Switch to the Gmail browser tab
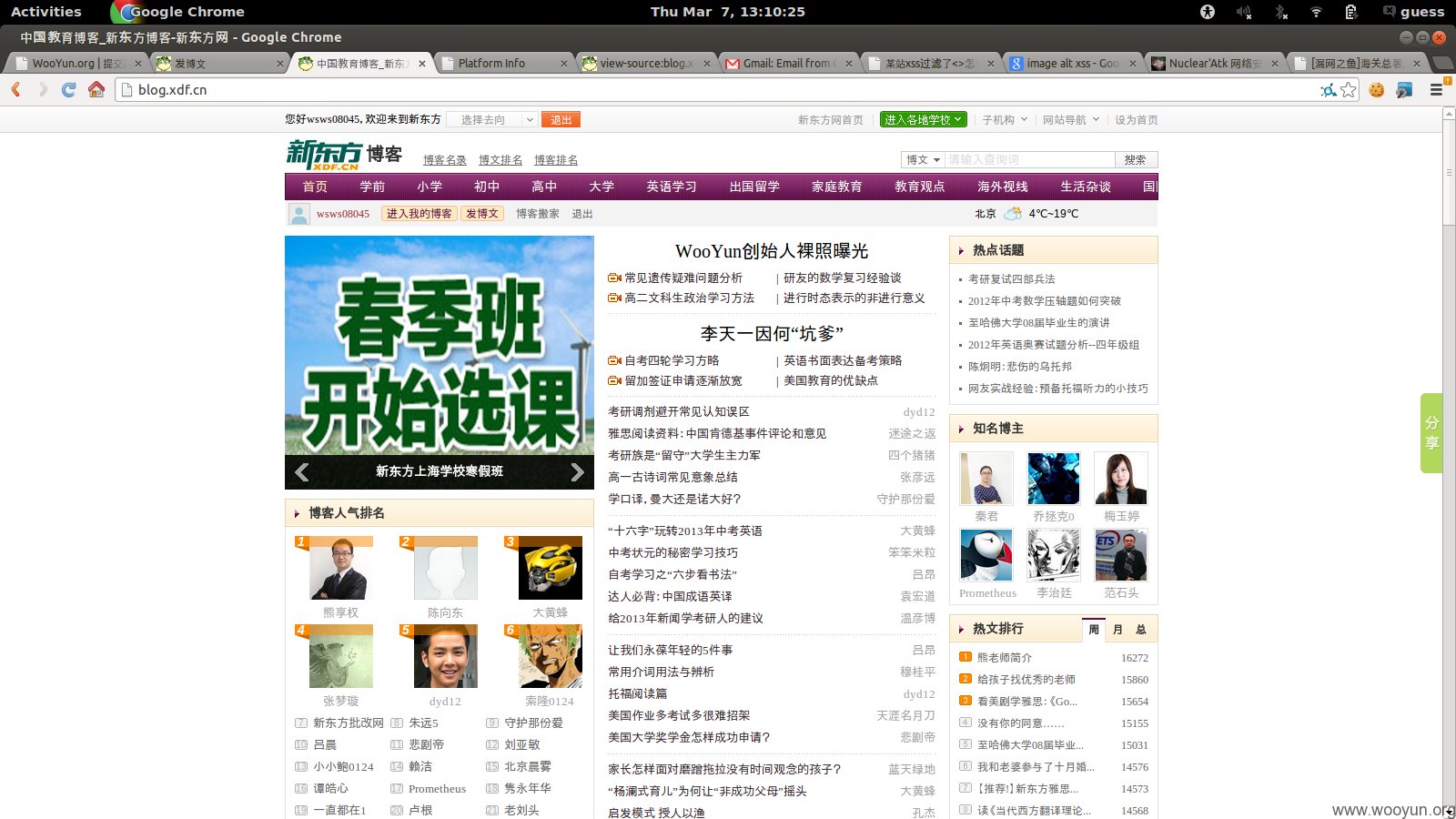Image resolution: width=1456 pixels, height=819 pixels. pos(789,64)
